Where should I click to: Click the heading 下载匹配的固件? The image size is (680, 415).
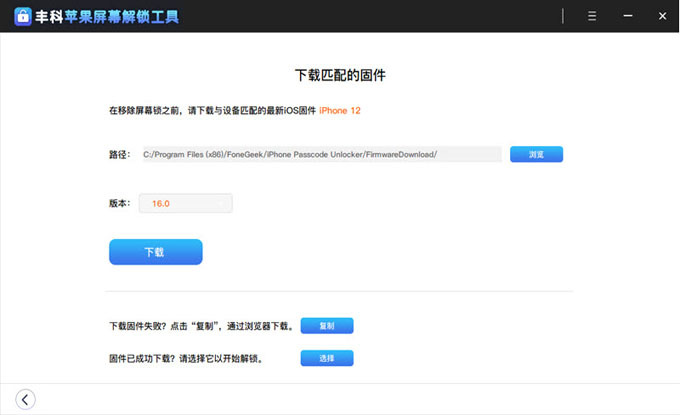click(340, 75)
